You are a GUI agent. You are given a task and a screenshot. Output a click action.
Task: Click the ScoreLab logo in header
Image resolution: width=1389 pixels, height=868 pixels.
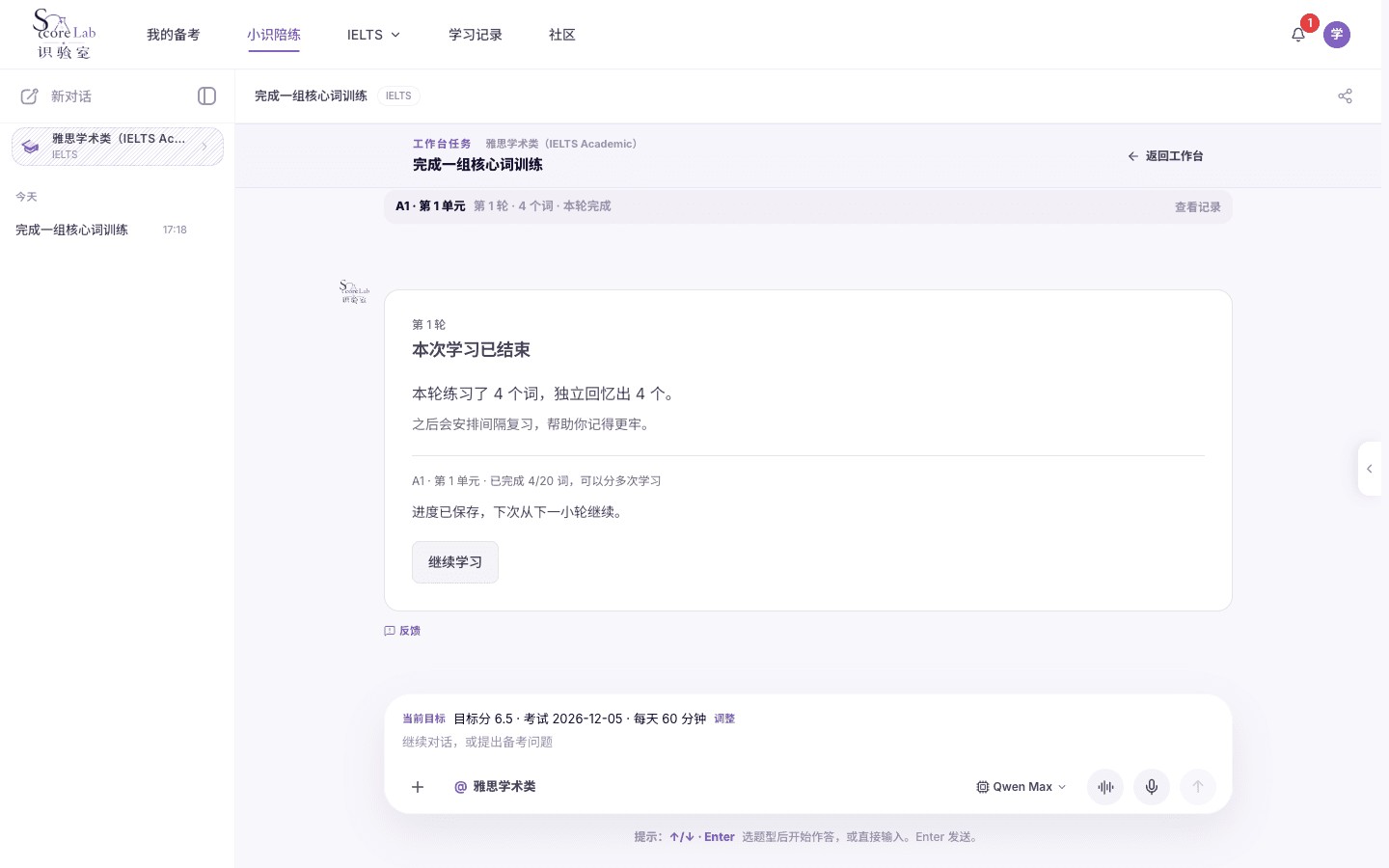point(65,34)
